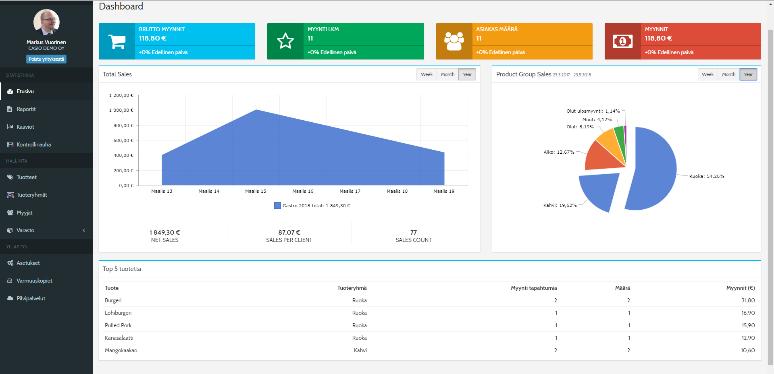Viewport: 774px width, 374px height.
Task: Click the Top 5 tuotetta panel title
Action: [122, 269]
